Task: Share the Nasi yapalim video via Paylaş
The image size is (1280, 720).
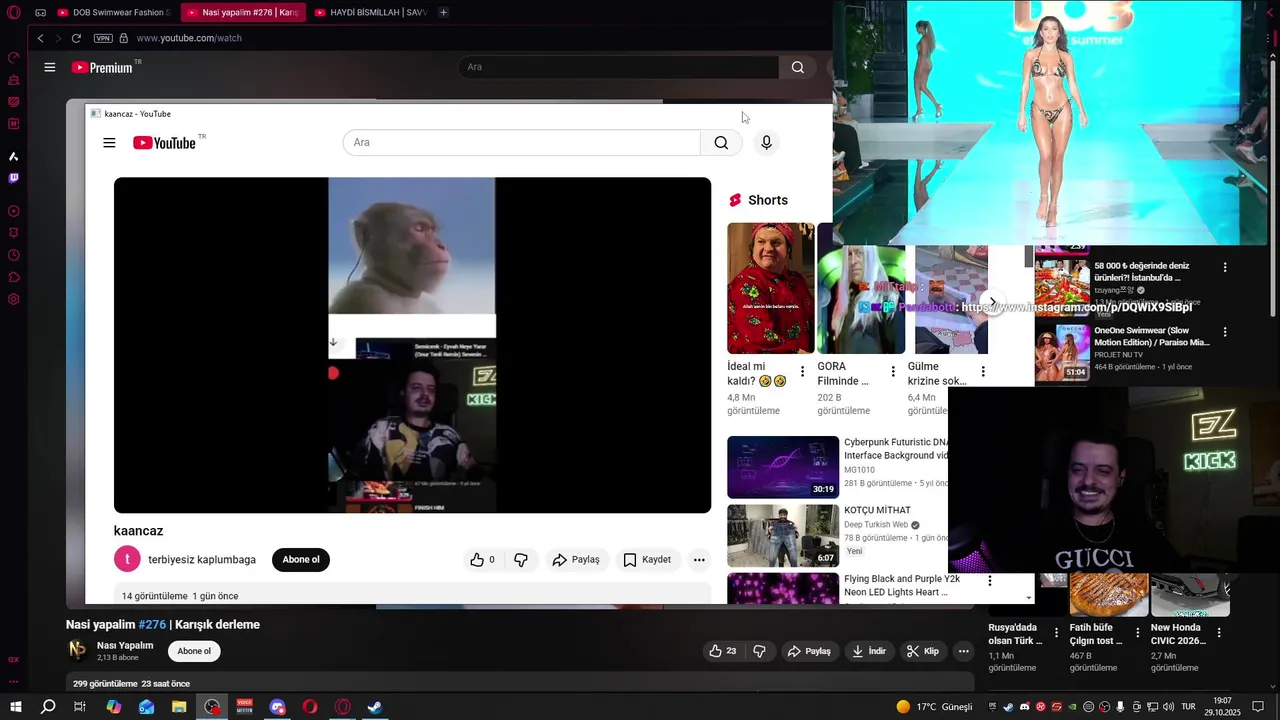Action: [808, 651]
